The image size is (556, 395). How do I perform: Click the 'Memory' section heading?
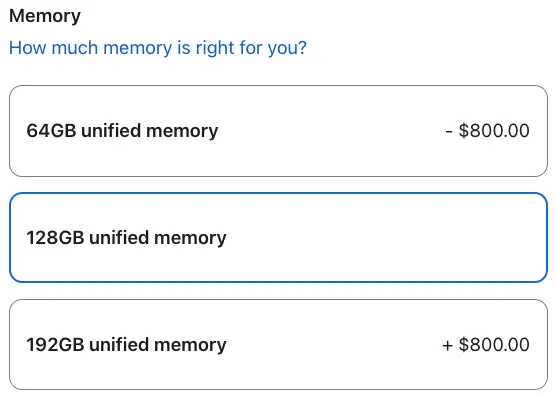pos(45,16)
